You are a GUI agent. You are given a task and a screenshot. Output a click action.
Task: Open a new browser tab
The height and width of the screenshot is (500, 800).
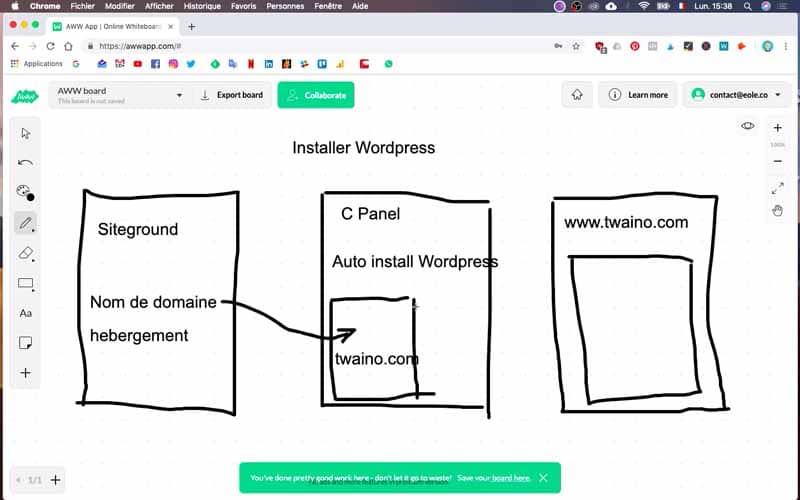pos(191,27)
